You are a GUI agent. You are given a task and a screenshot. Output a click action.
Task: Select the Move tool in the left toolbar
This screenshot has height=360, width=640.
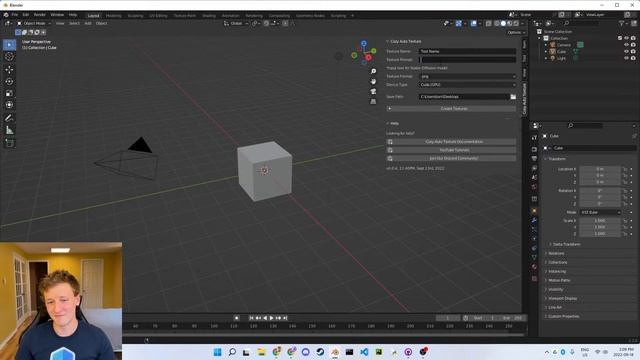click(x=9, y=69)
